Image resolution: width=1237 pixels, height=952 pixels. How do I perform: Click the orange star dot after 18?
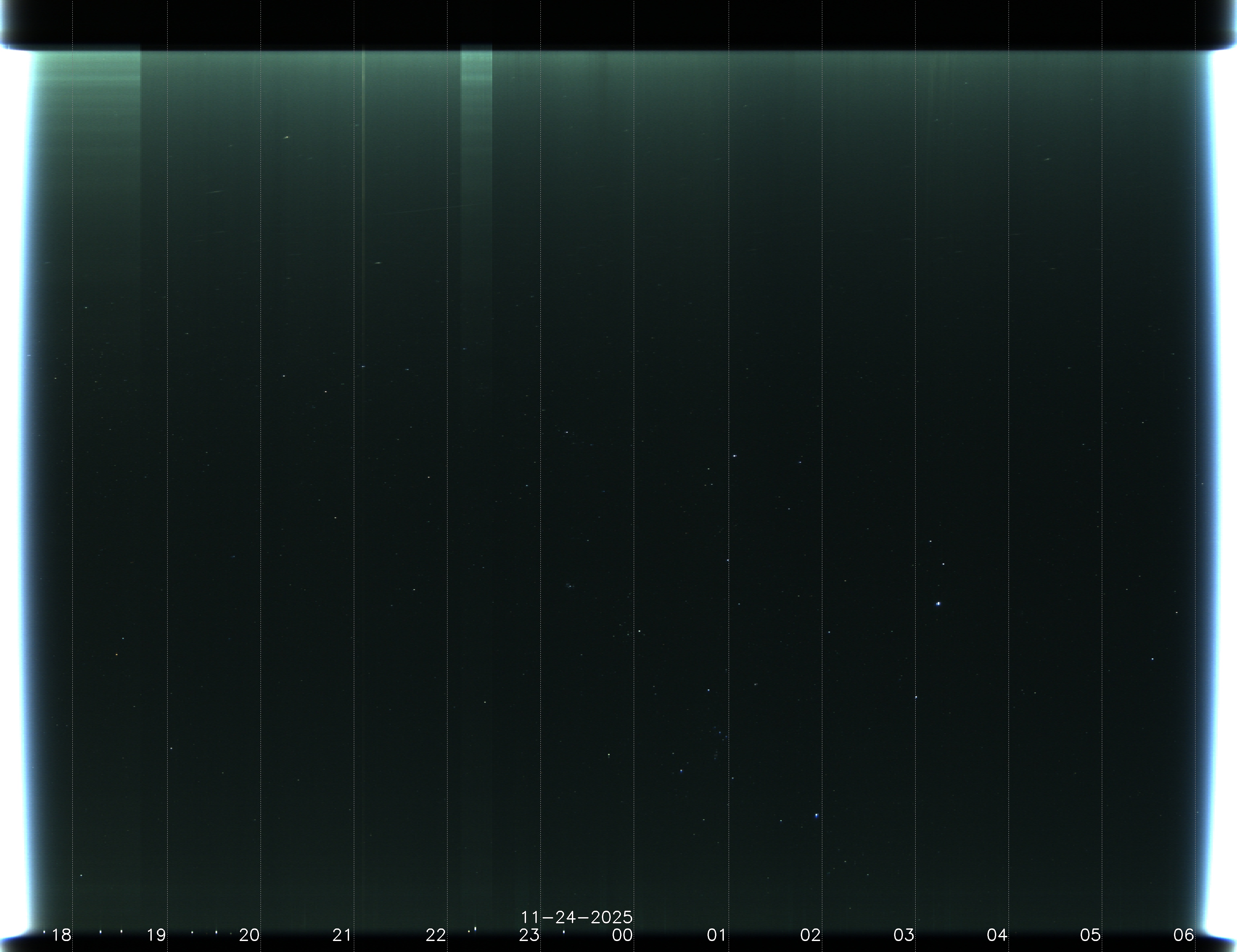point(117,655)
